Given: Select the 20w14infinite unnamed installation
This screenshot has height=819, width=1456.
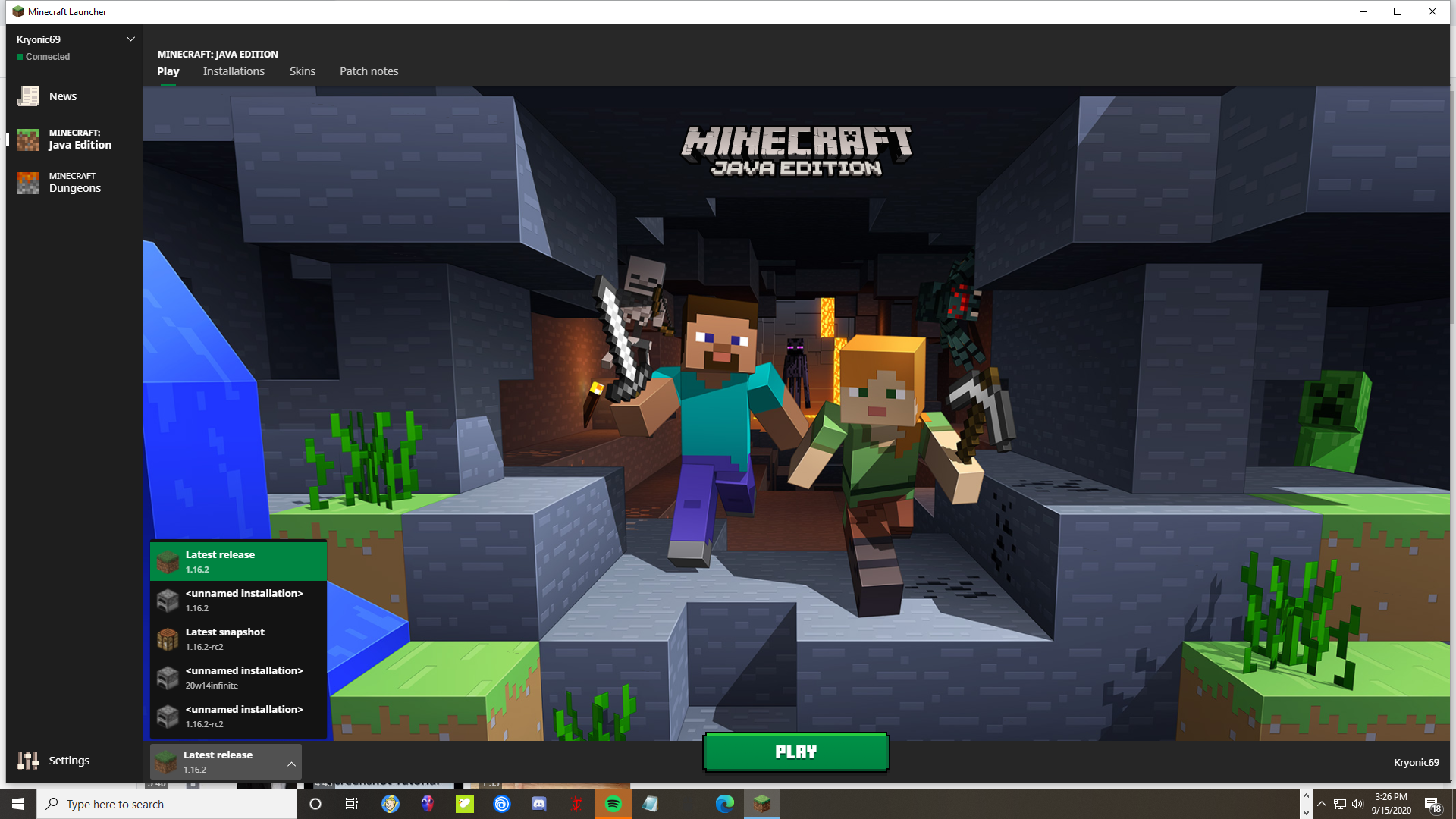Looking at the screenshot, I should click(x=237, y=677).
